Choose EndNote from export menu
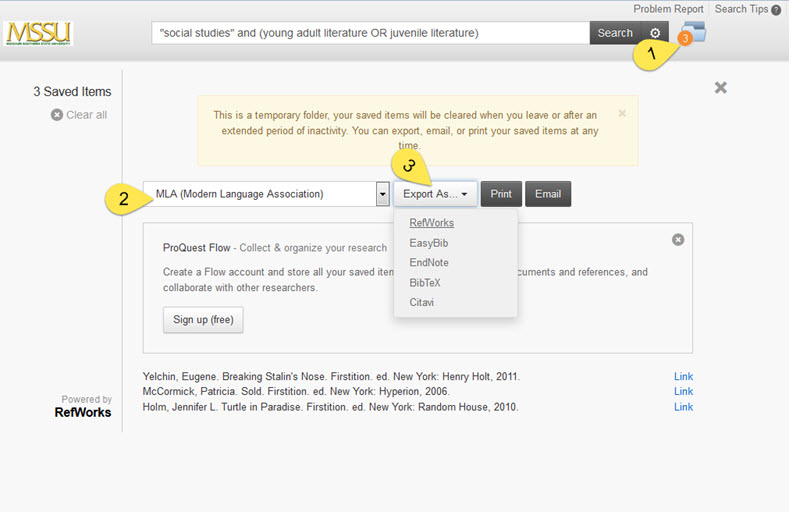The width and height of the screenshot is (789, 512). [429, 263]
